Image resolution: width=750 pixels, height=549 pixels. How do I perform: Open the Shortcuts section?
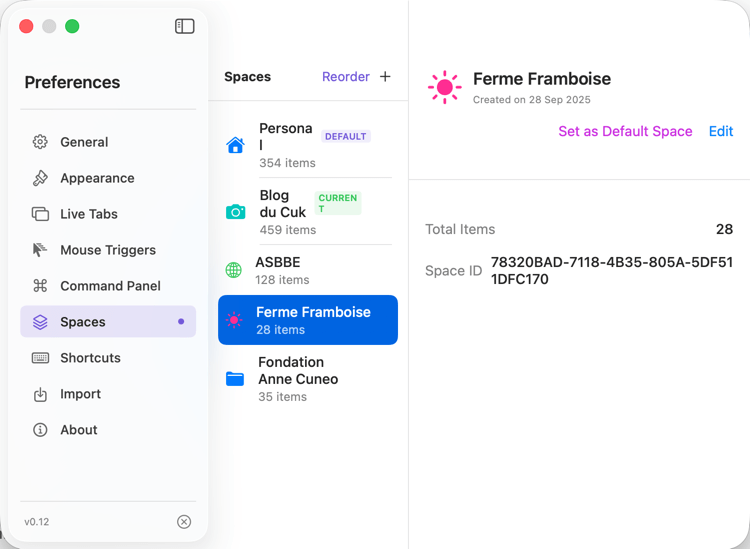point(90,358)
